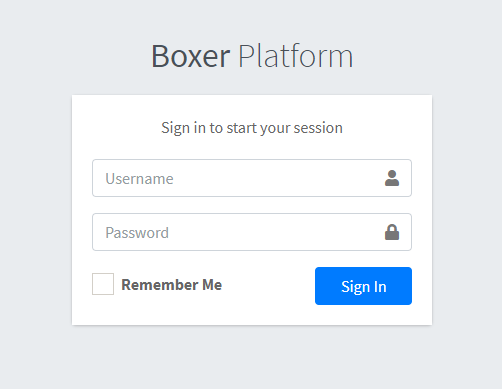The image size is (502, 389).
Task: Click the bold word Boxer in title
Action: [191, 56]
